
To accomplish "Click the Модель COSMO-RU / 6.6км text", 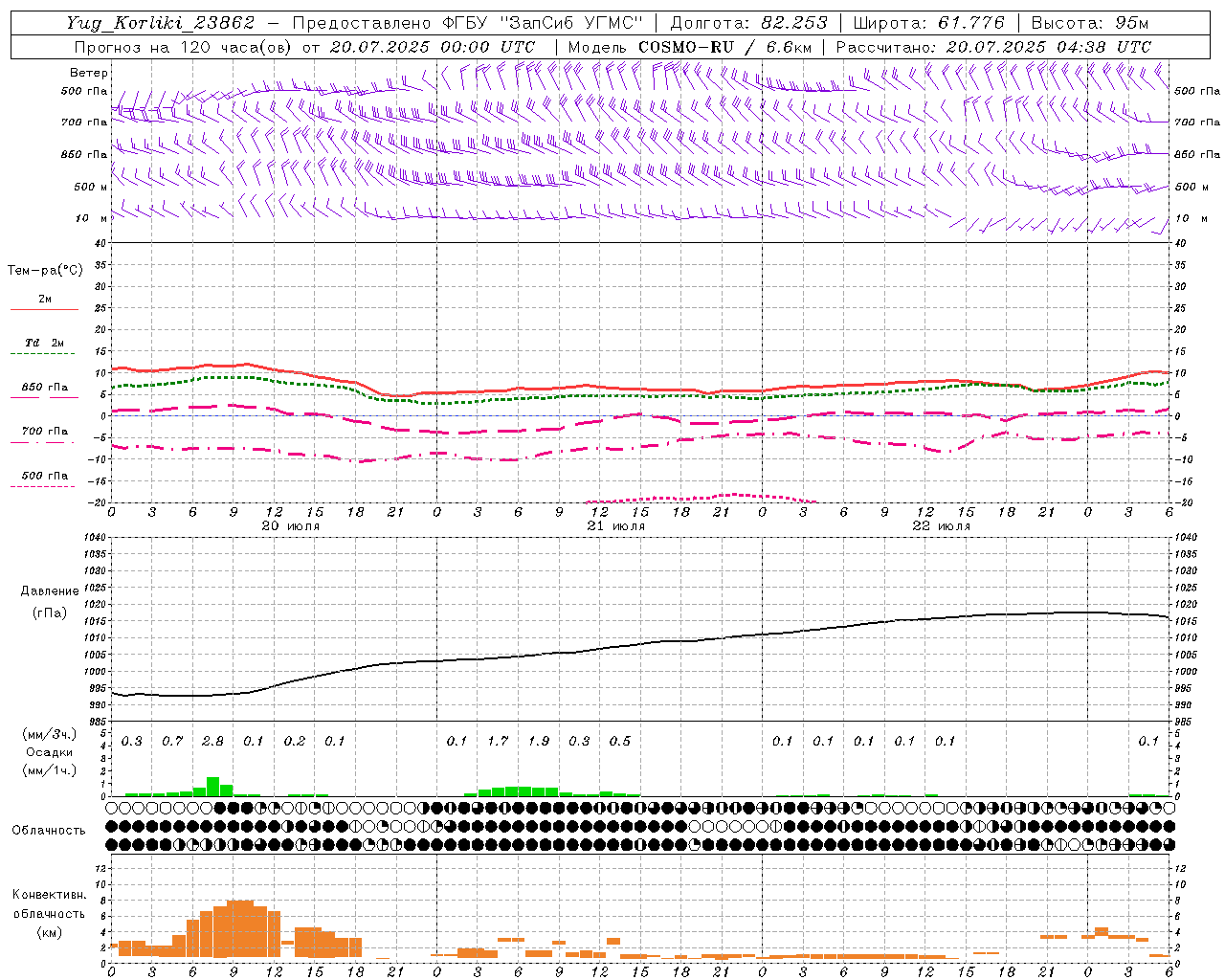I will [689, 47].
